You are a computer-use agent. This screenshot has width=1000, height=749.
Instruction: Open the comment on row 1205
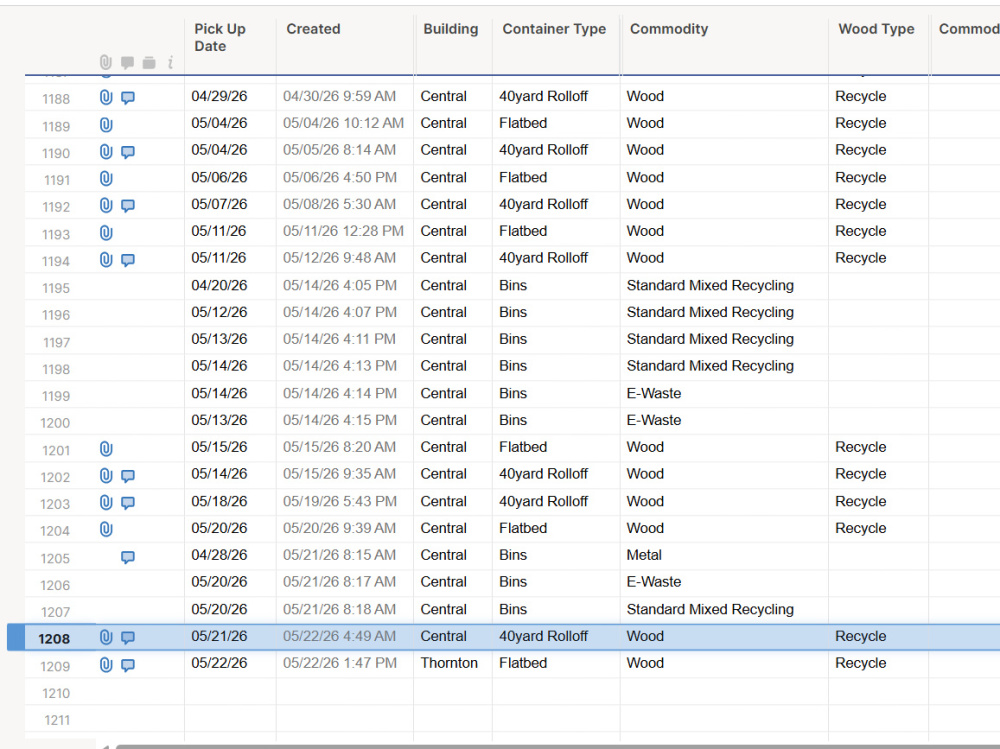(128, 557)
